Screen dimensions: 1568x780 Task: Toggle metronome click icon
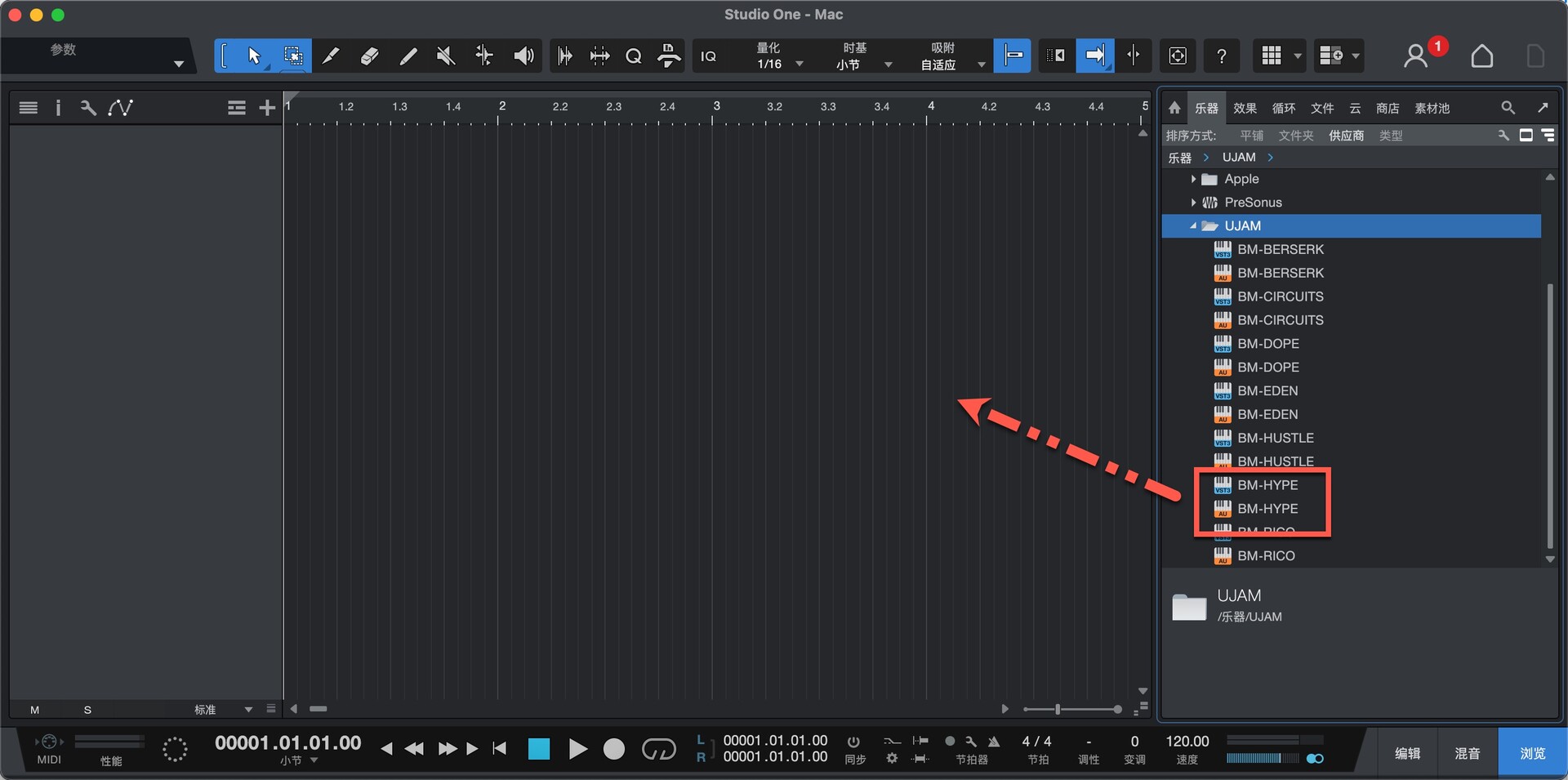(x=994, y=742)
